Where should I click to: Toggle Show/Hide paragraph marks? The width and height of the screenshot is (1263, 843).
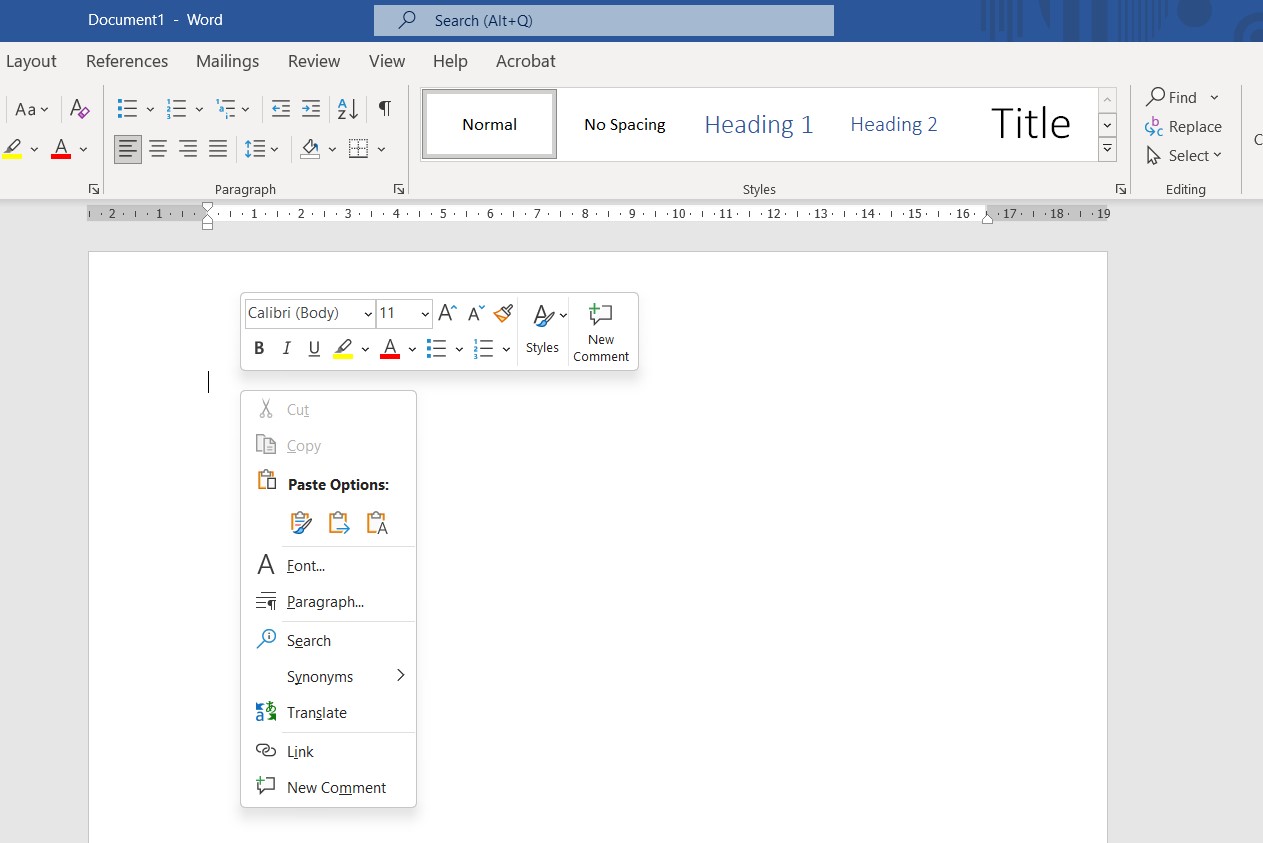pos(385,109)
